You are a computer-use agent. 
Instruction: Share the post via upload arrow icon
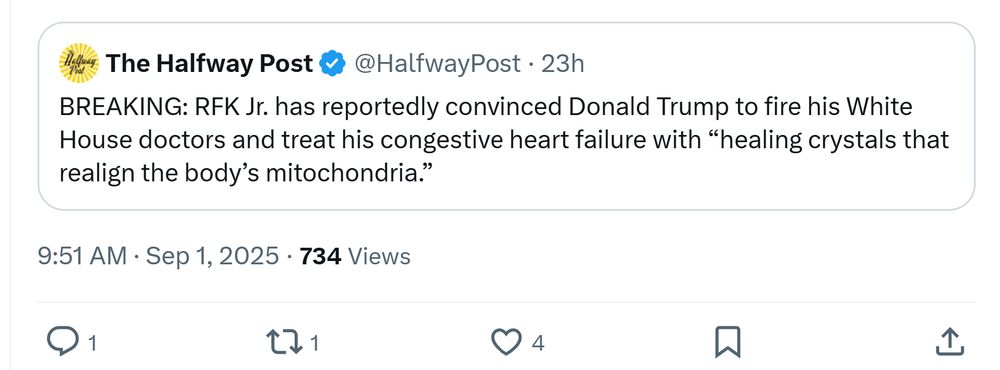948,341
